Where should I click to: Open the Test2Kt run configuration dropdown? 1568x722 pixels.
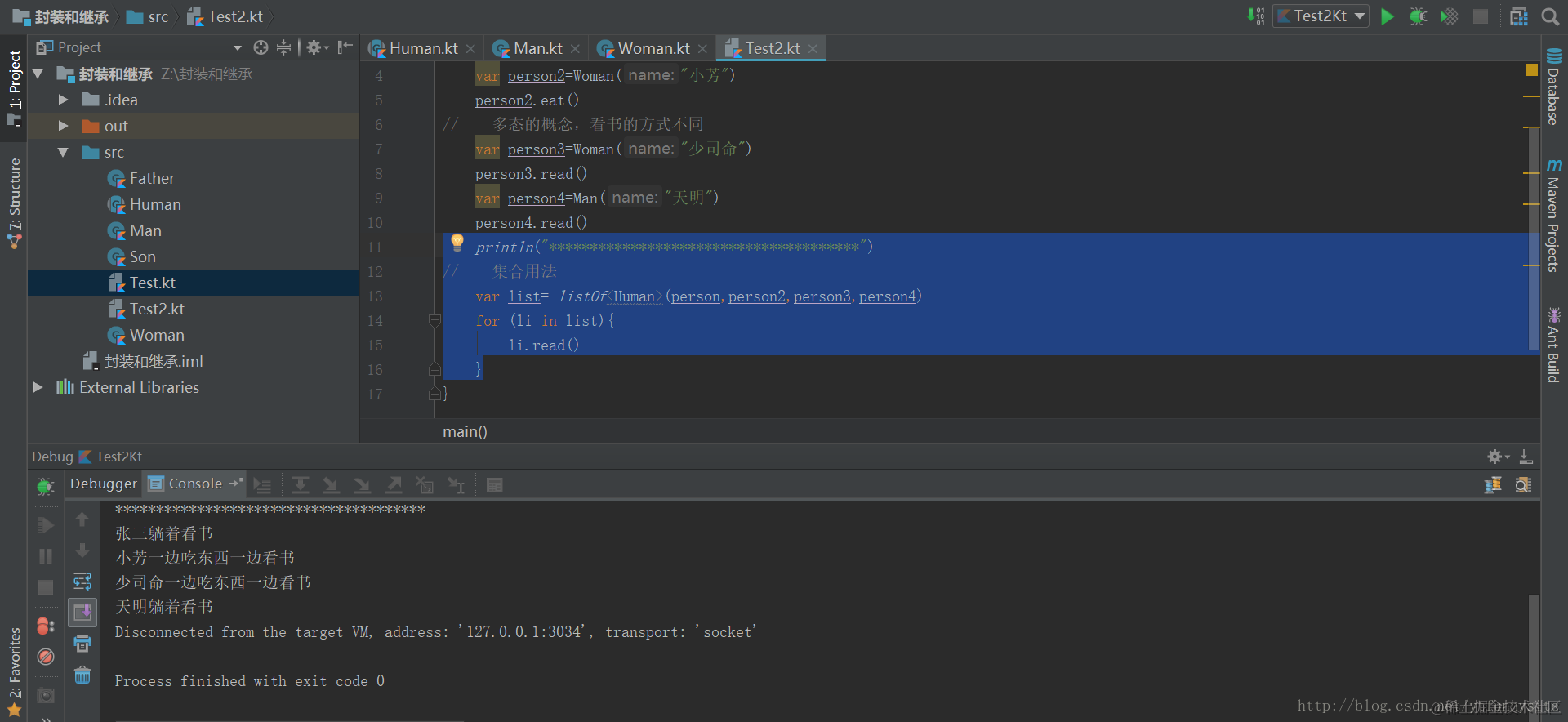coord(1321,16)
